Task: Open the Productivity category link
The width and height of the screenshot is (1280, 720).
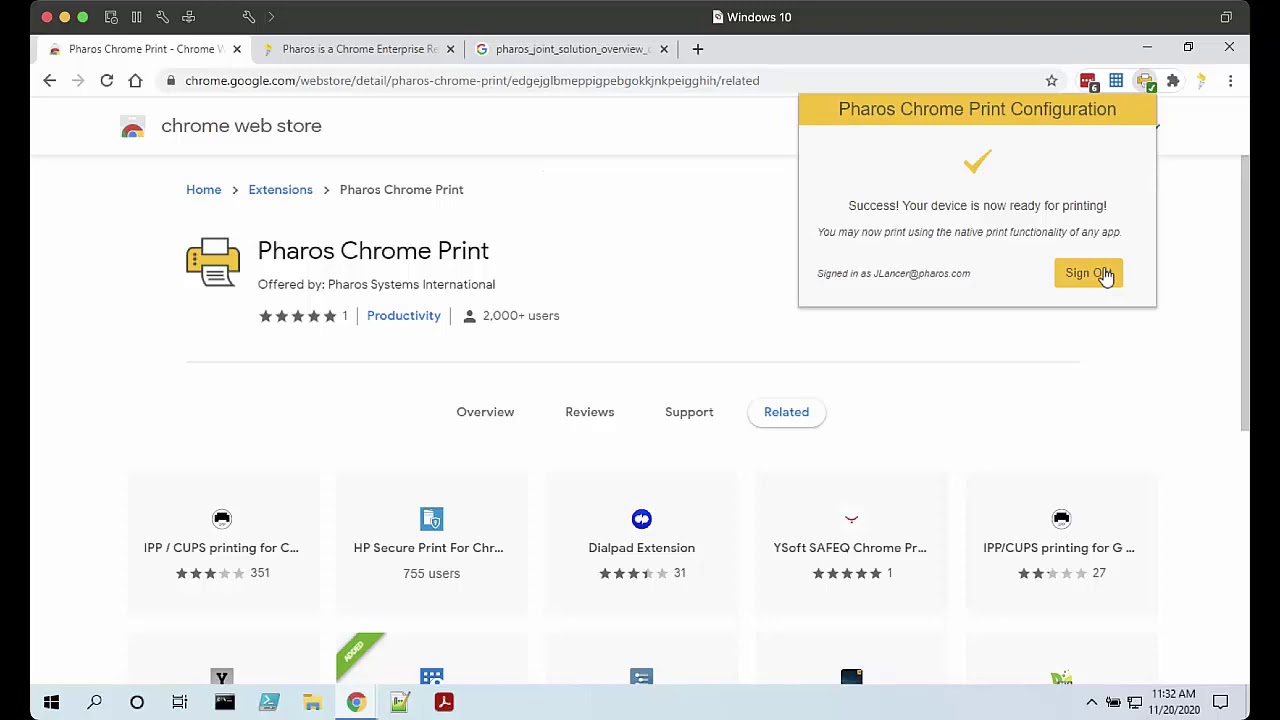Action: point(403,316)
